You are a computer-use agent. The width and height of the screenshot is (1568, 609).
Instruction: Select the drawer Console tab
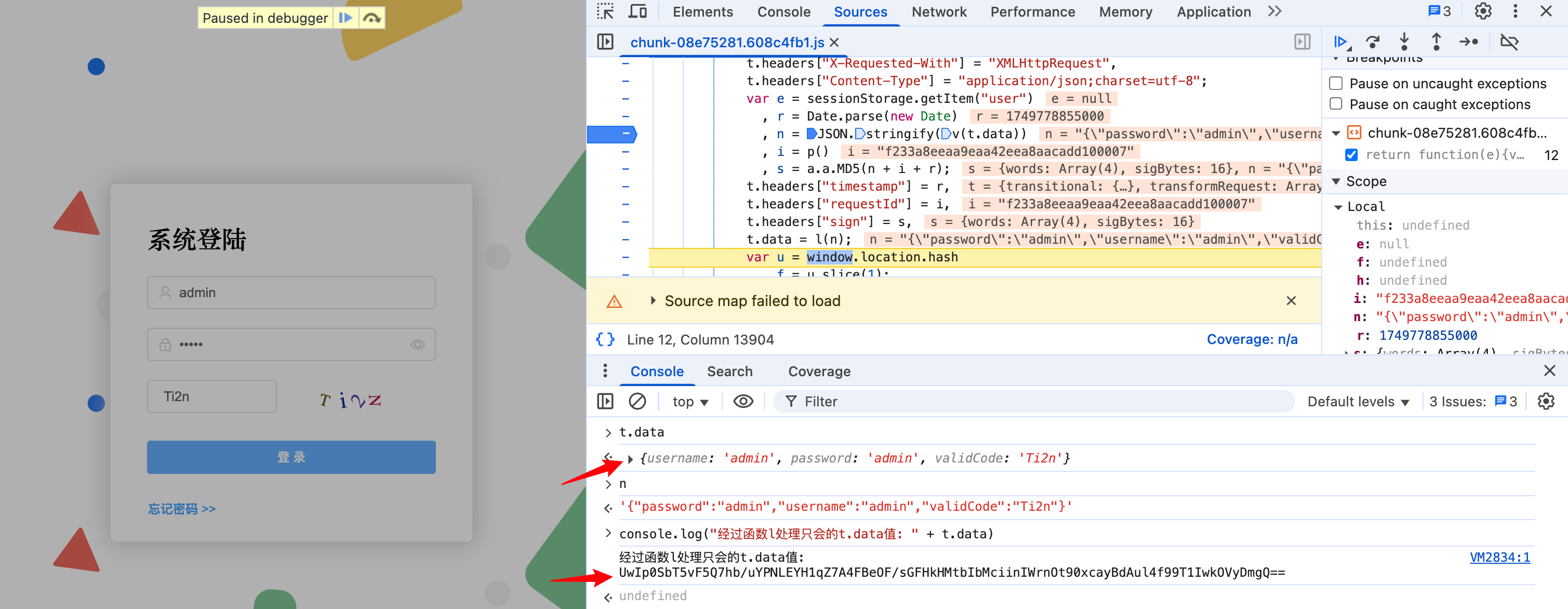(x=657, y=371)
